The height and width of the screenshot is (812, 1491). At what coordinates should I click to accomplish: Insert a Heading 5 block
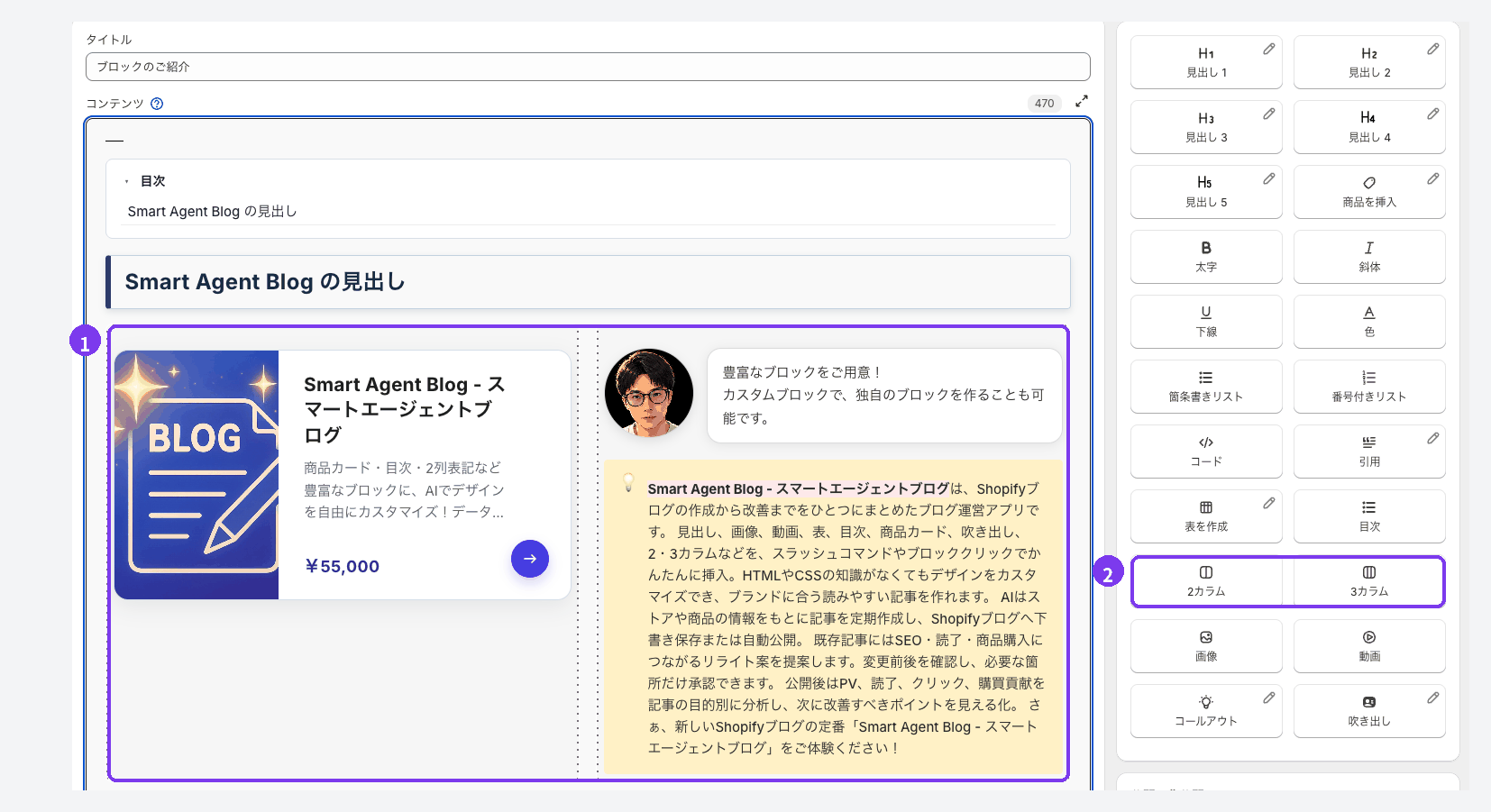pyautogui.click(x=1206, y=192)
